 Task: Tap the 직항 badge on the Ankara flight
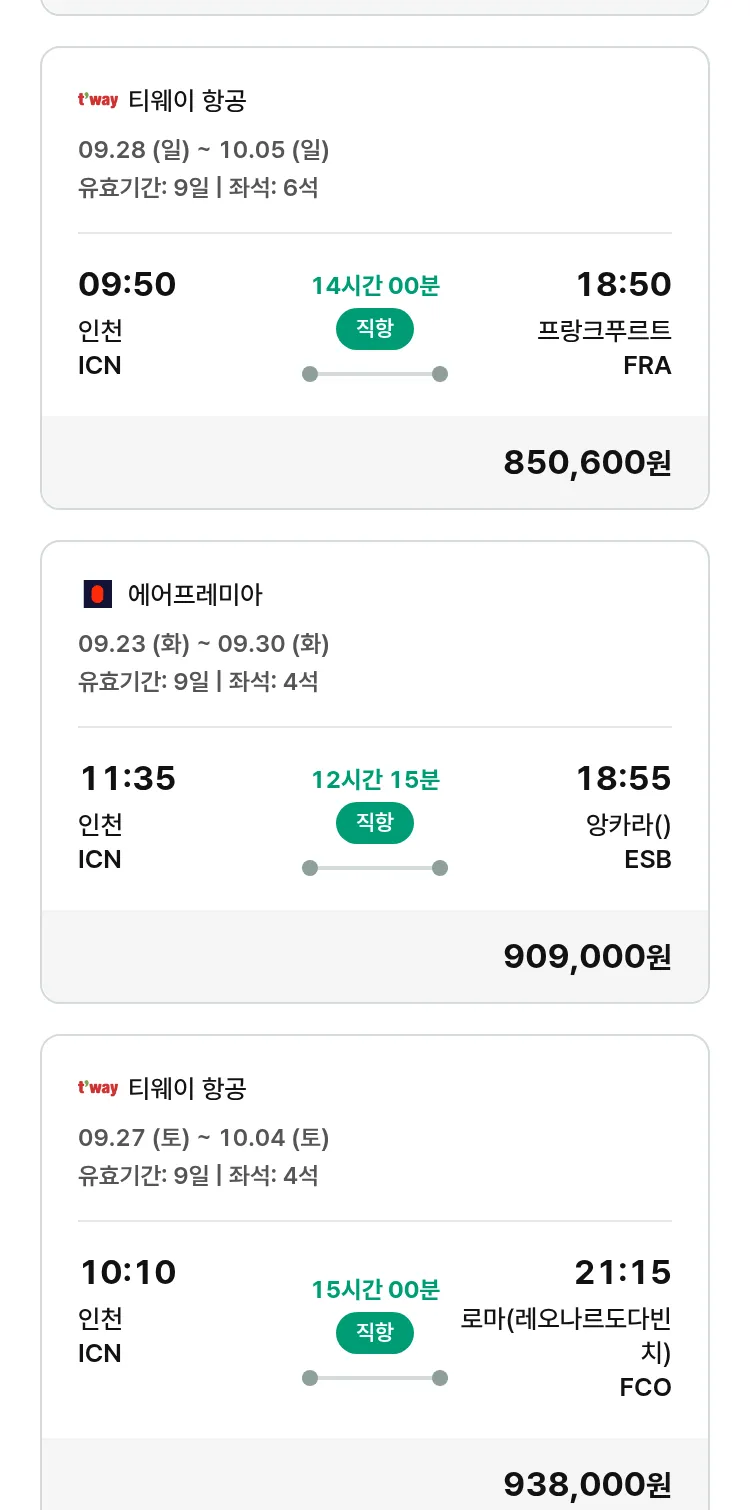tap(375, 823)
